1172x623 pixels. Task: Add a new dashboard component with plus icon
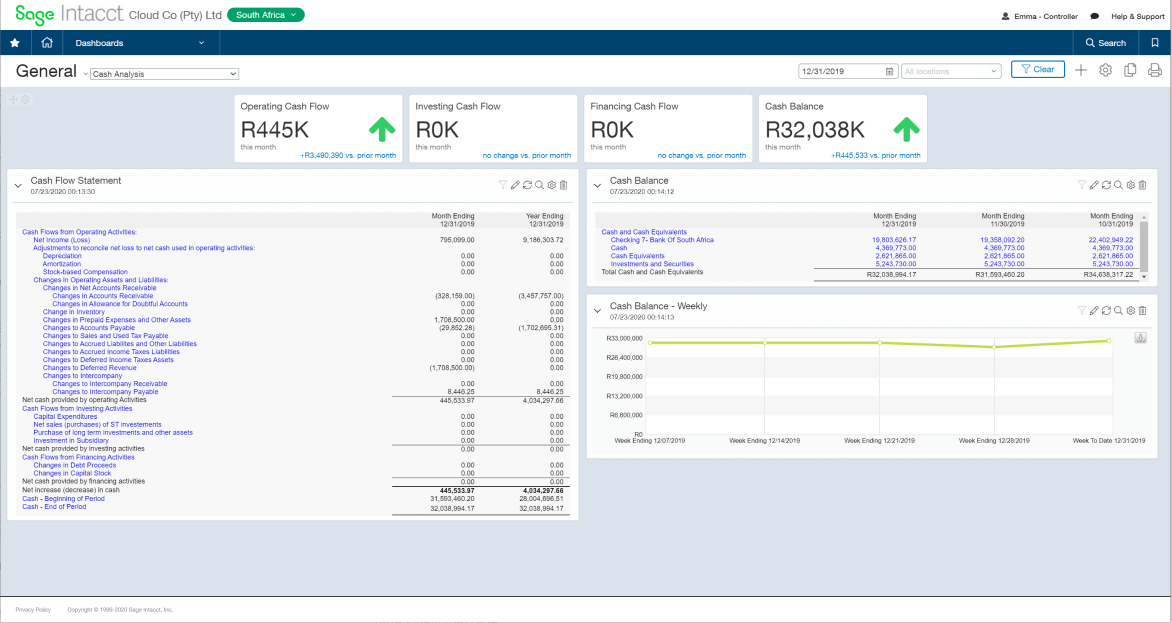tap(1081, 70)
